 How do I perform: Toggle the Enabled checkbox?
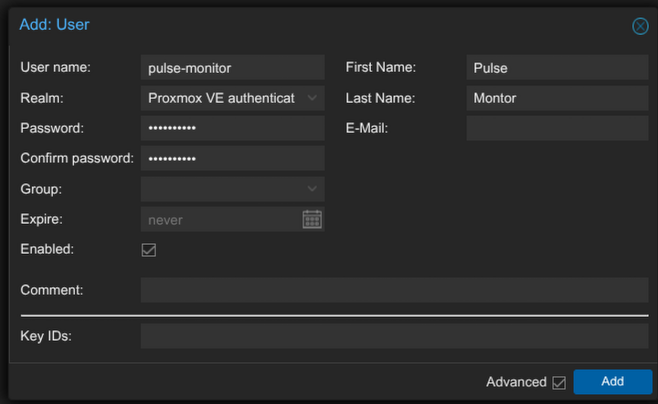[149, 249]
